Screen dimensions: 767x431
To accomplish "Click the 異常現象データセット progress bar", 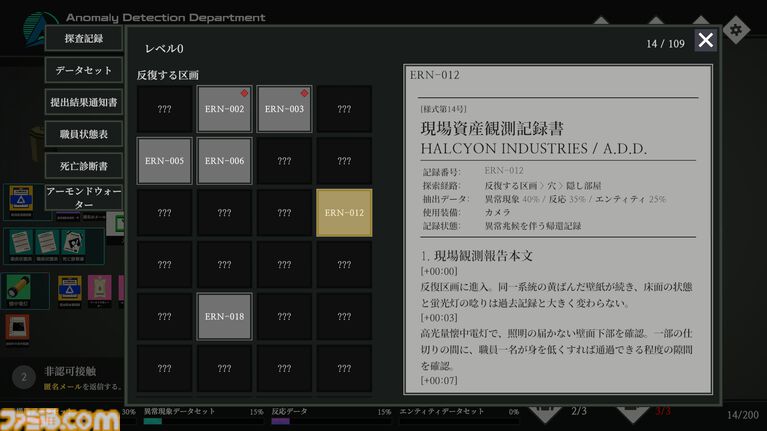I will click(203, 421).
